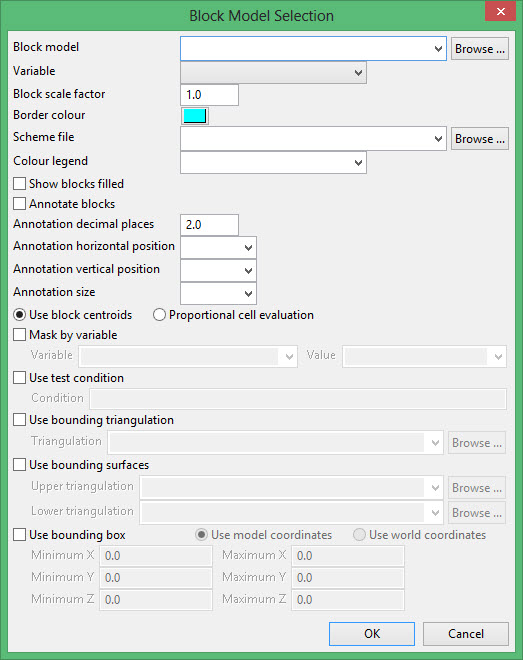
Task: Expand the Colour legend dropdown
Action: pyautogui.click(x=273, y=162)
